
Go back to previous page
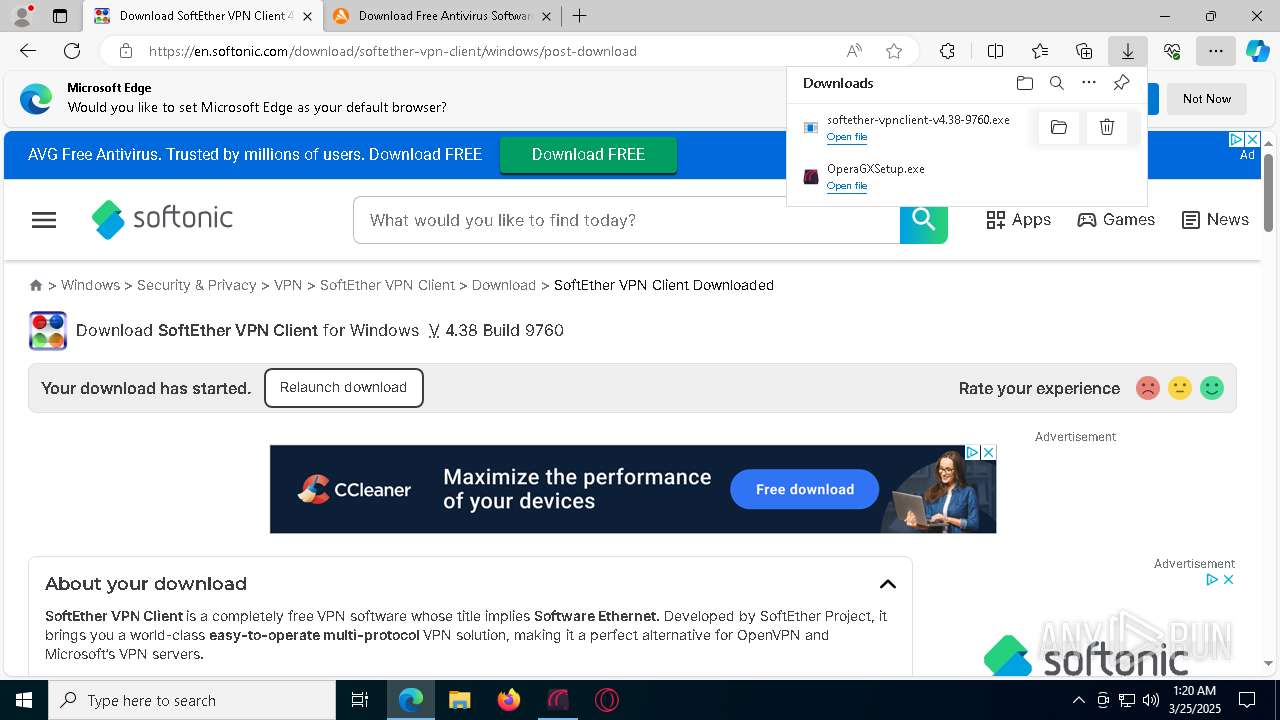coord(28,51)
